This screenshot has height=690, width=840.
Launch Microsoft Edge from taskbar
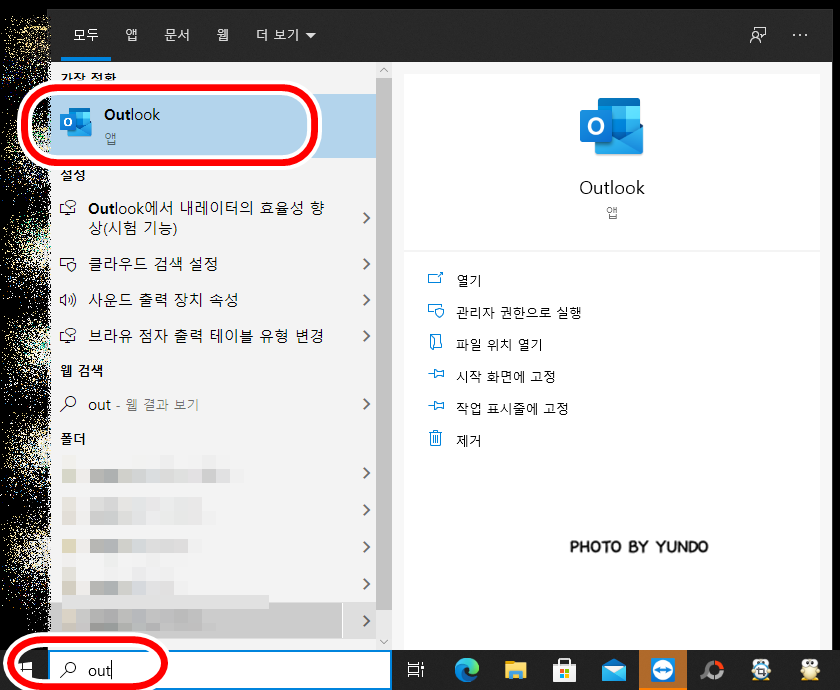(467, 670)
